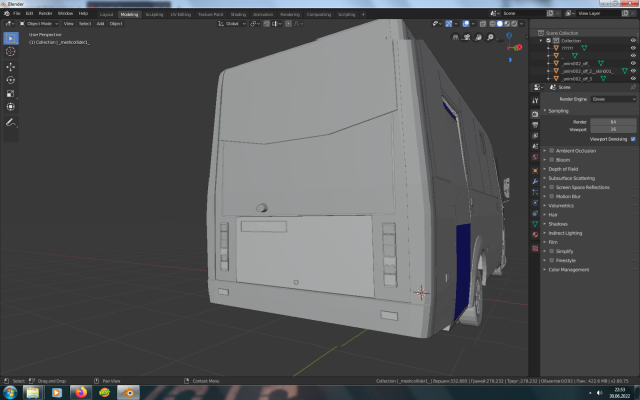Select the Annotate pencil tool
Viewport: 640px width, 400px height.
click(x=11, y=122)
